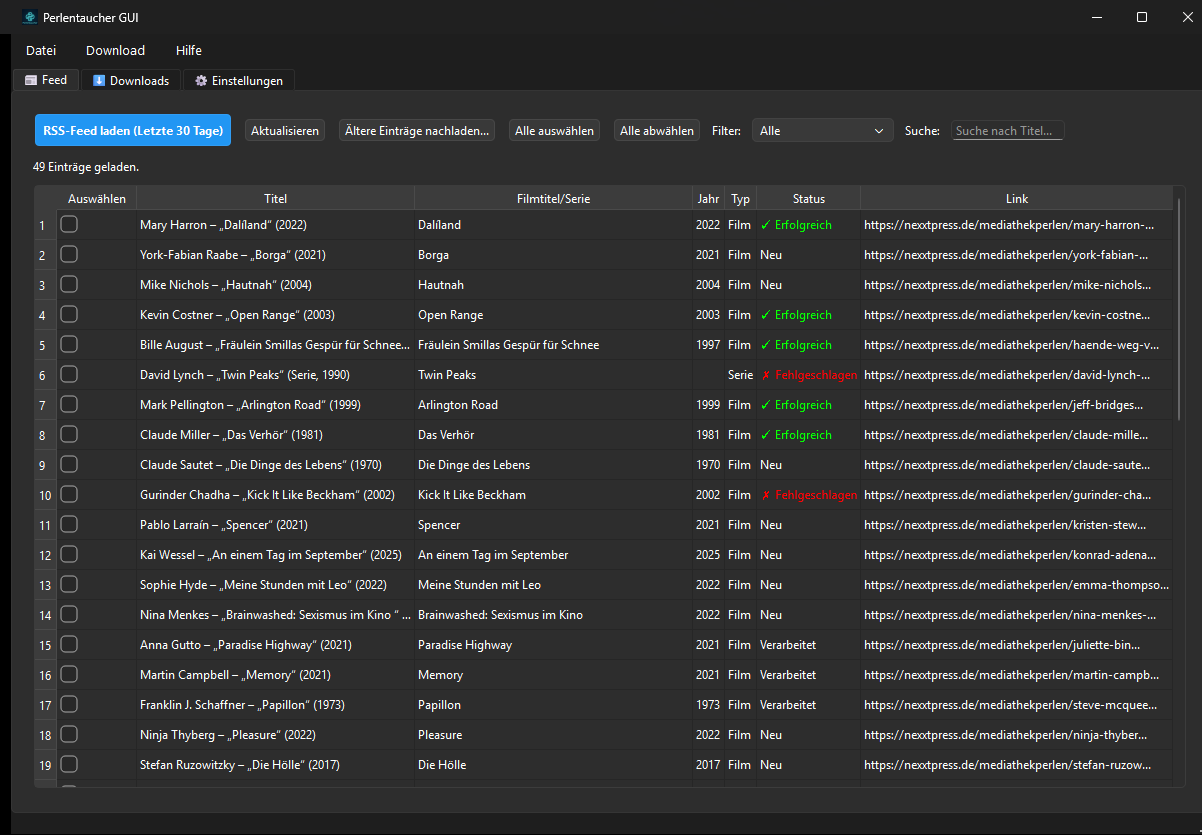Click the Feed tab icon
The height and width of the screenshot is (835, 1202).
pyautogui.click(x=31, y=80)
